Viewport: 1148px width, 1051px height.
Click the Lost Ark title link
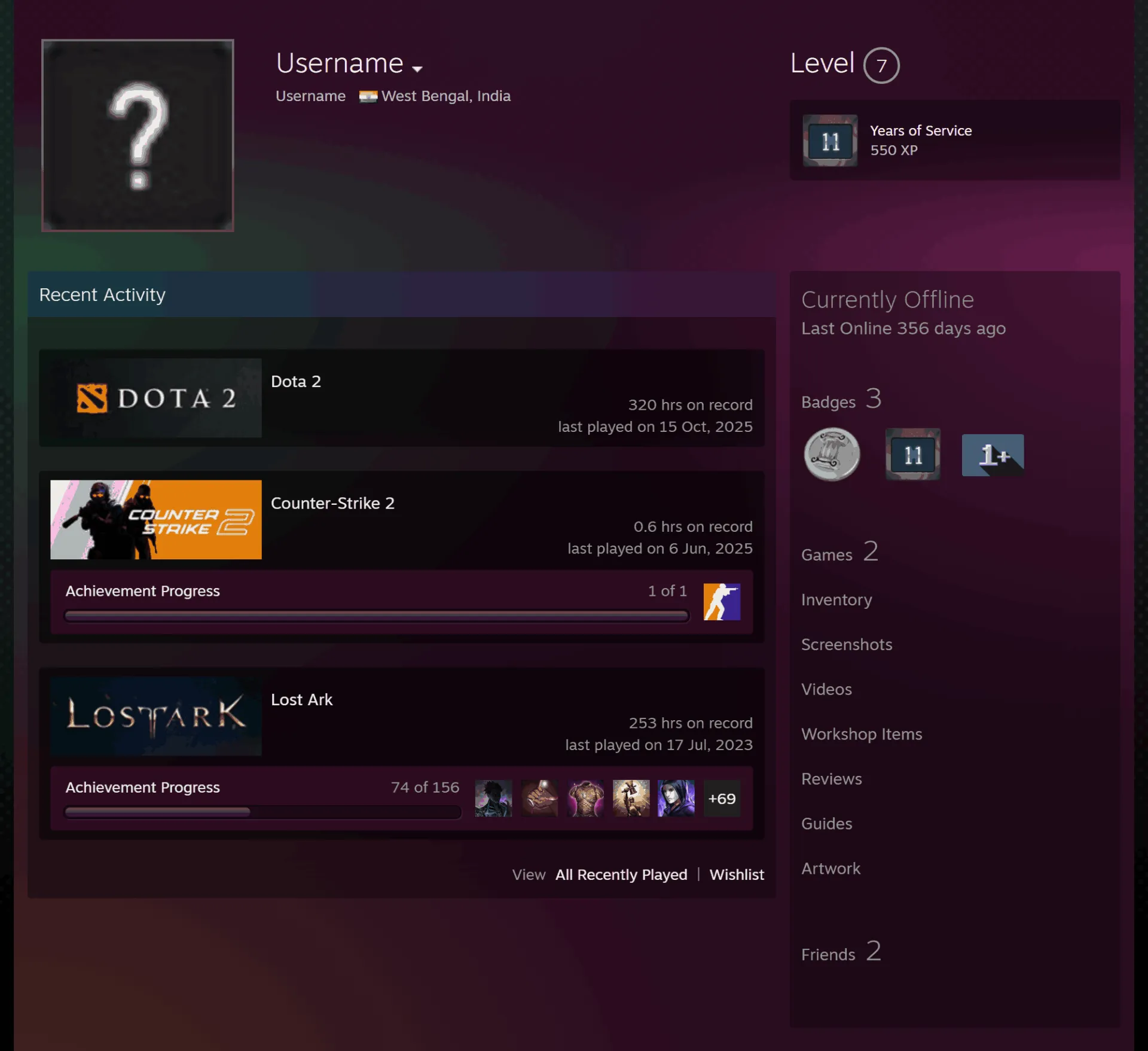click(x=301, y=699)
